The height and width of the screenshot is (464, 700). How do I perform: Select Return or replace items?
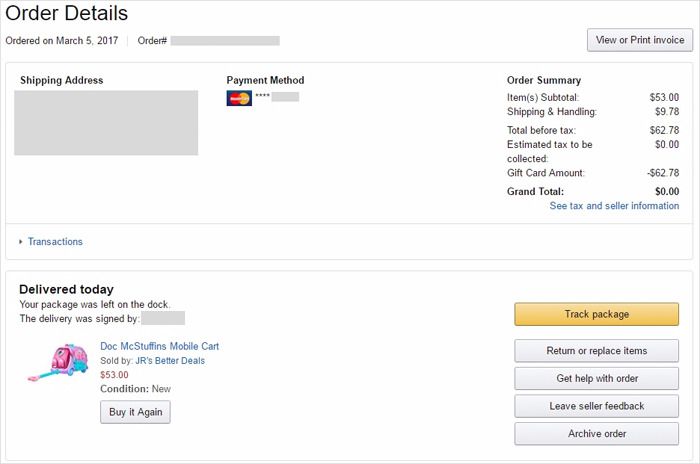(596, 351)
